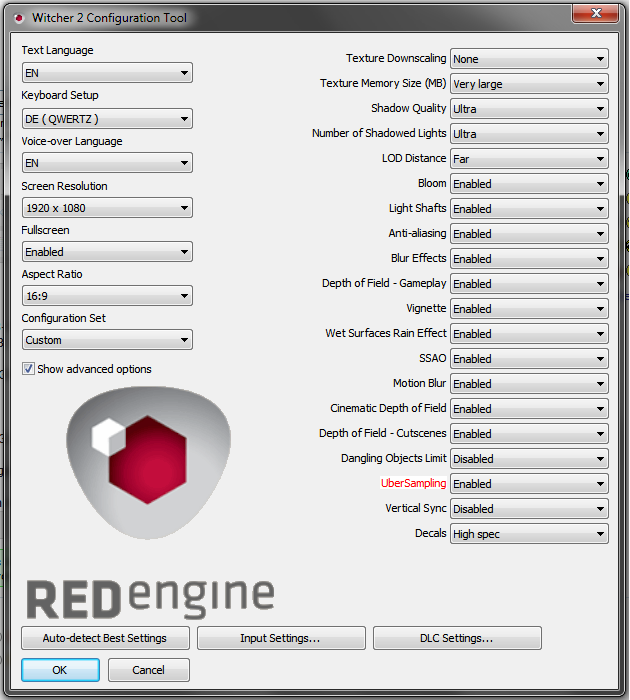Open the Aspect Ratio 16:9 dropdown
Viewport: 630px width, 700px height.
tap(107, 296)
